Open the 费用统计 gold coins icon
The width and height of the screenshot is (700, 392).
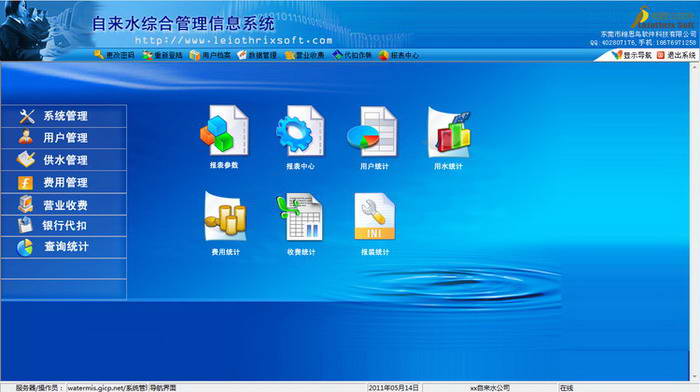pos(225,217)
